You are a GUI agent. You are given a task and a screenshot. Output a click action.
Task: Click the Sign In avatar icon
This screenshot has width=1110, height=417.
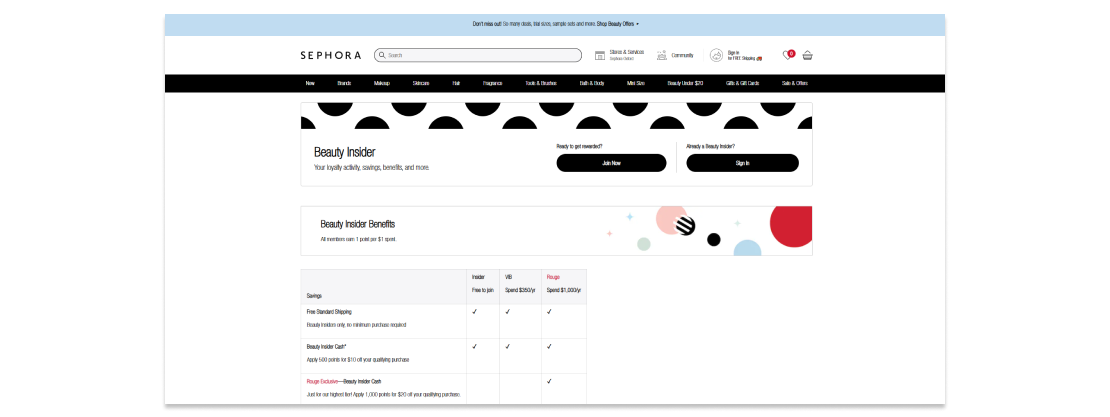(716, 55)
